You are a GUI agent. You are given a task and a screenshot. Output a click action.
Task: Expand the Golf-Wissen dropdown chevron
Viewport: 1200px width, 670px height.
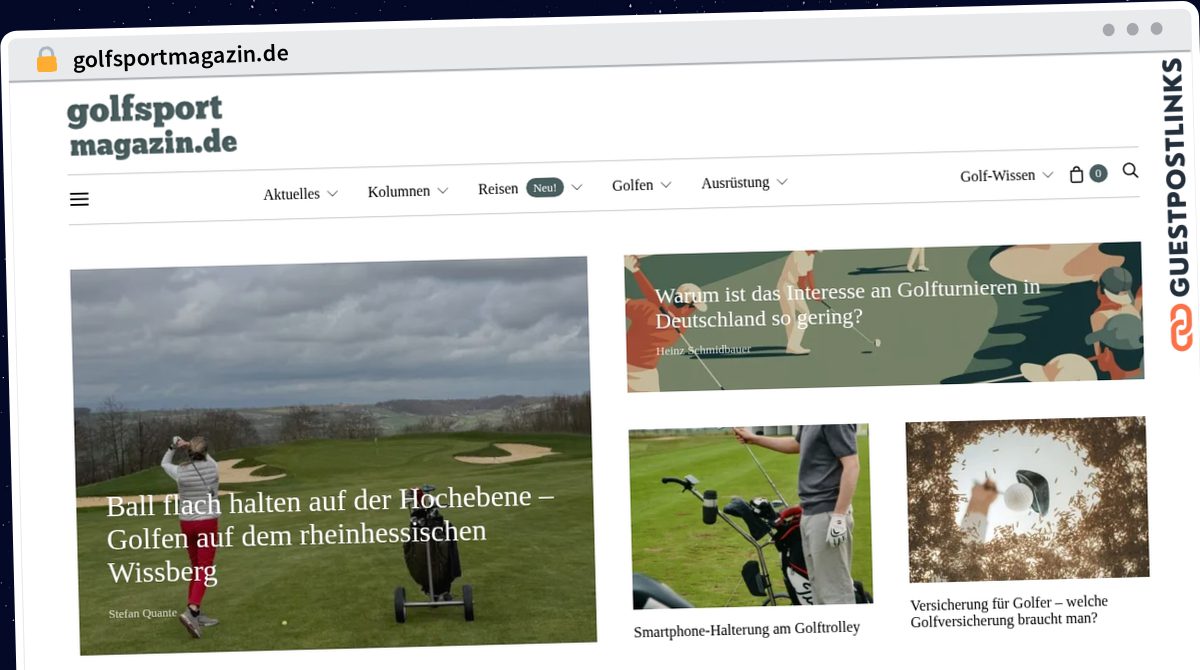[x=1047, y=175]
